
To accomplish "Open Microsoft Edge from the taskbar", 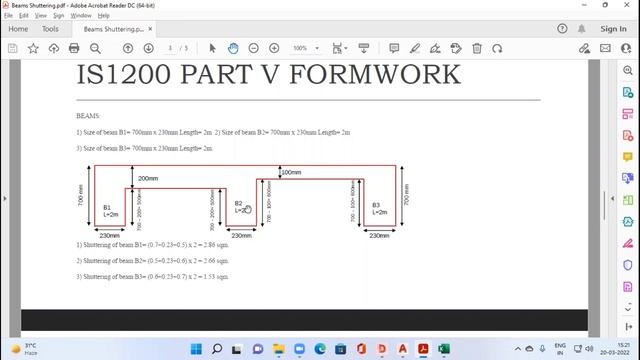I will pos(320,349).
